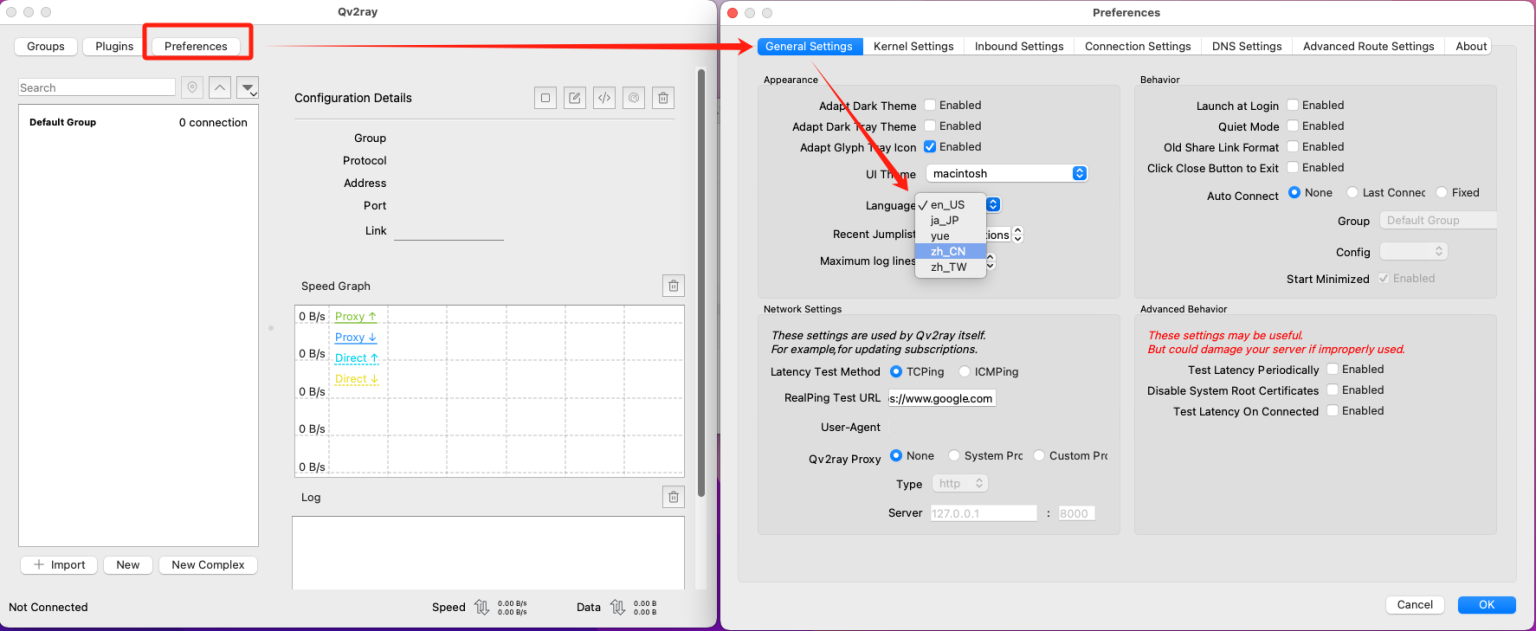Delete connection with Configuration Details trash icon
The height and width of the screenshot is (631, 1536).
662,98
